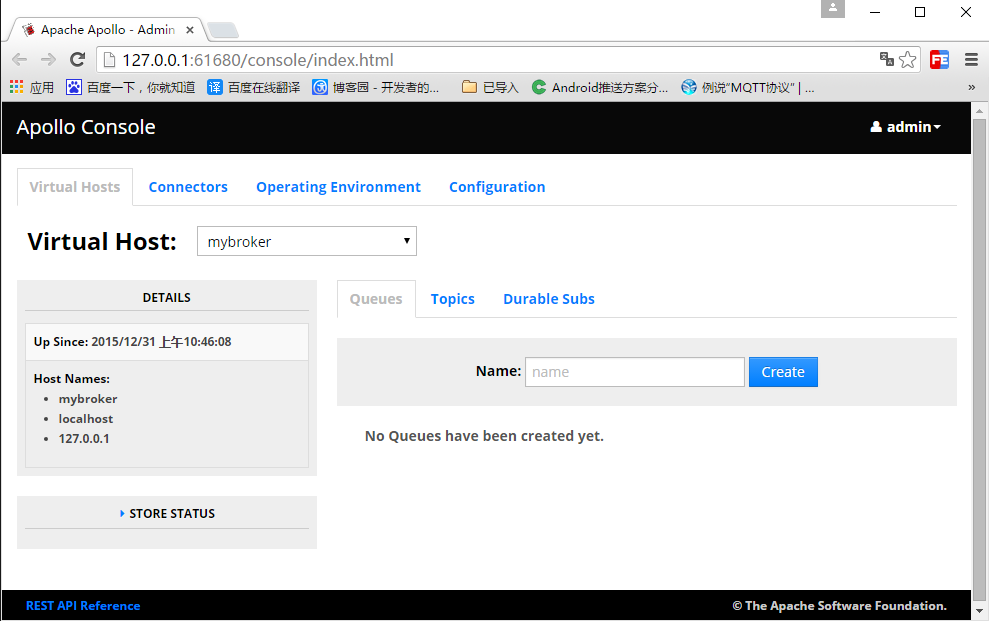The width and height of the screenshot is (989, 621).
Task: Open the cnblogs bookmark
Action: pyautogui.click(x=376, y=87)
